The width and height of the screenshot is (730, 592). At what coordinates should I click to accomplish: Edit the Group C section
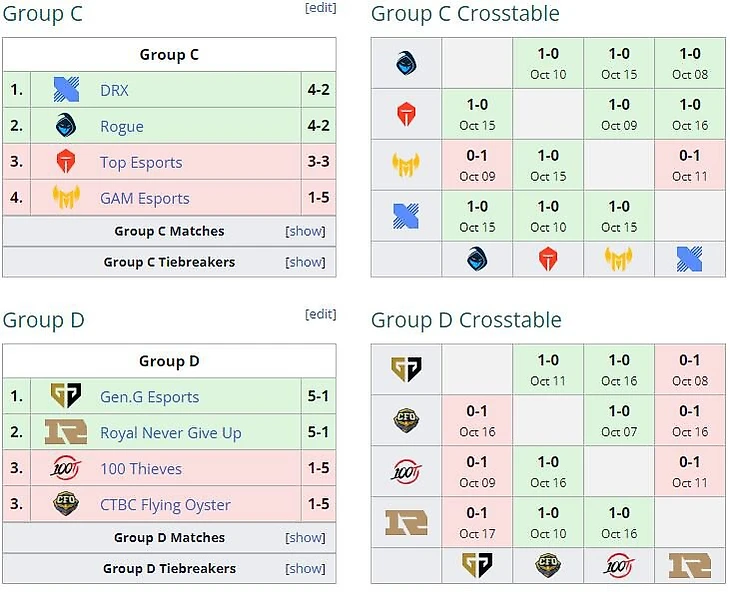(320, 8)
